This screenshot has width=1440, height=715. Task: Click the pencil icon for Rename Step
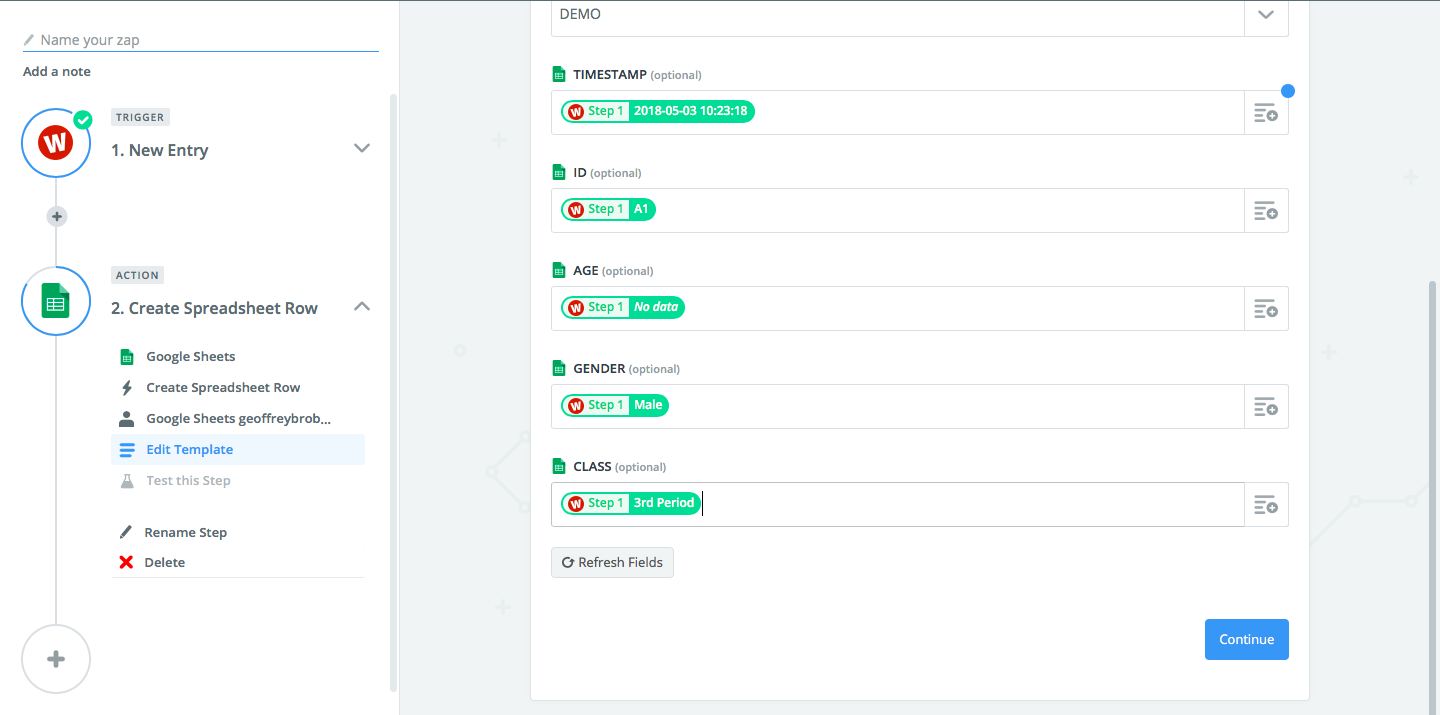(x=126, y=532)
